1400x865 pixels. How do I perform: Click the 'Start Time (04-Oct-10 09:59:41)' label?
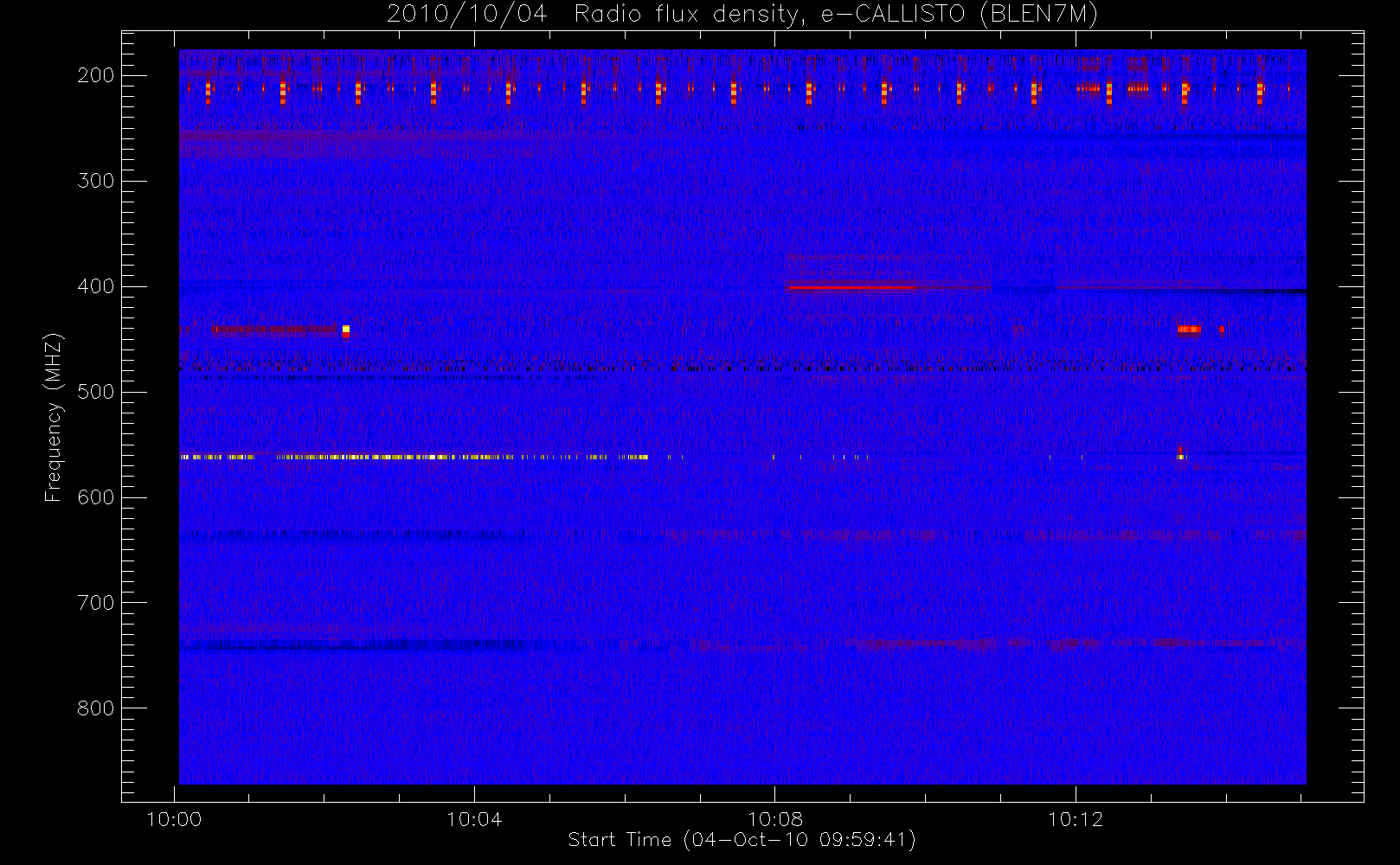pyautogui.click(x=742, y=840)
